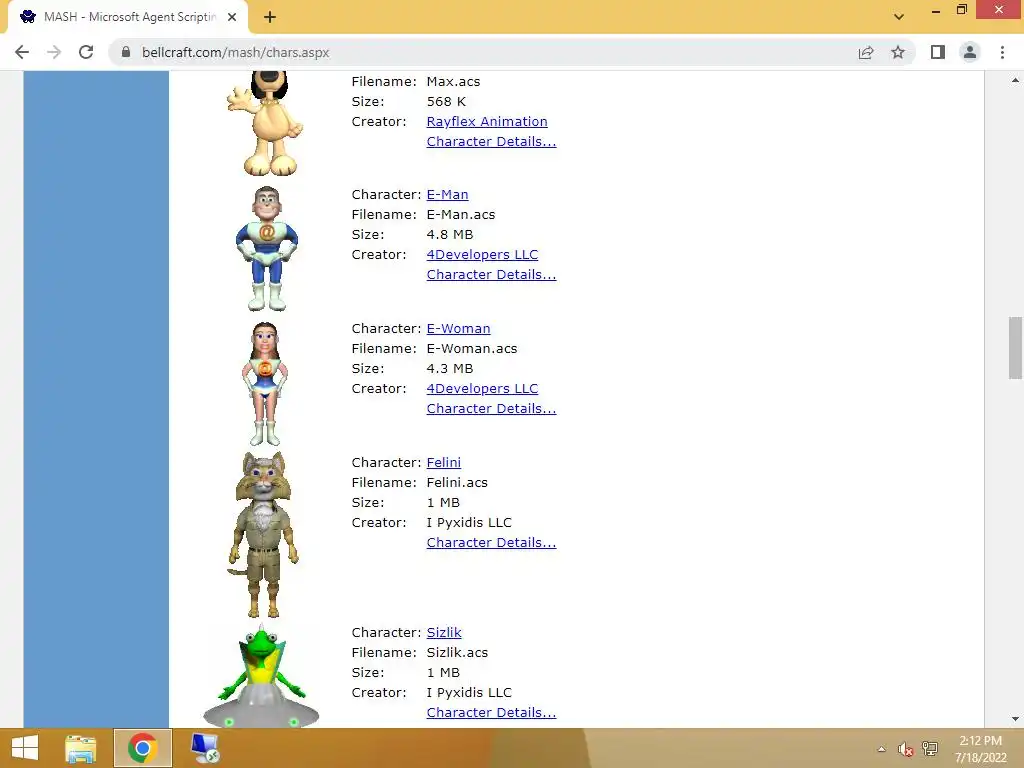1024x768 pixels.
Task: Click the scrollbar up arrow
Action: point(1015,80)
